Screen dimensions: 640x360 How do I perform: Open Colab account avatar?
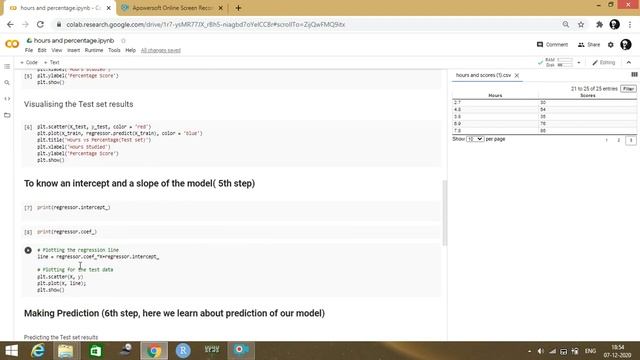pyautogui.click(x=626, y=44)
